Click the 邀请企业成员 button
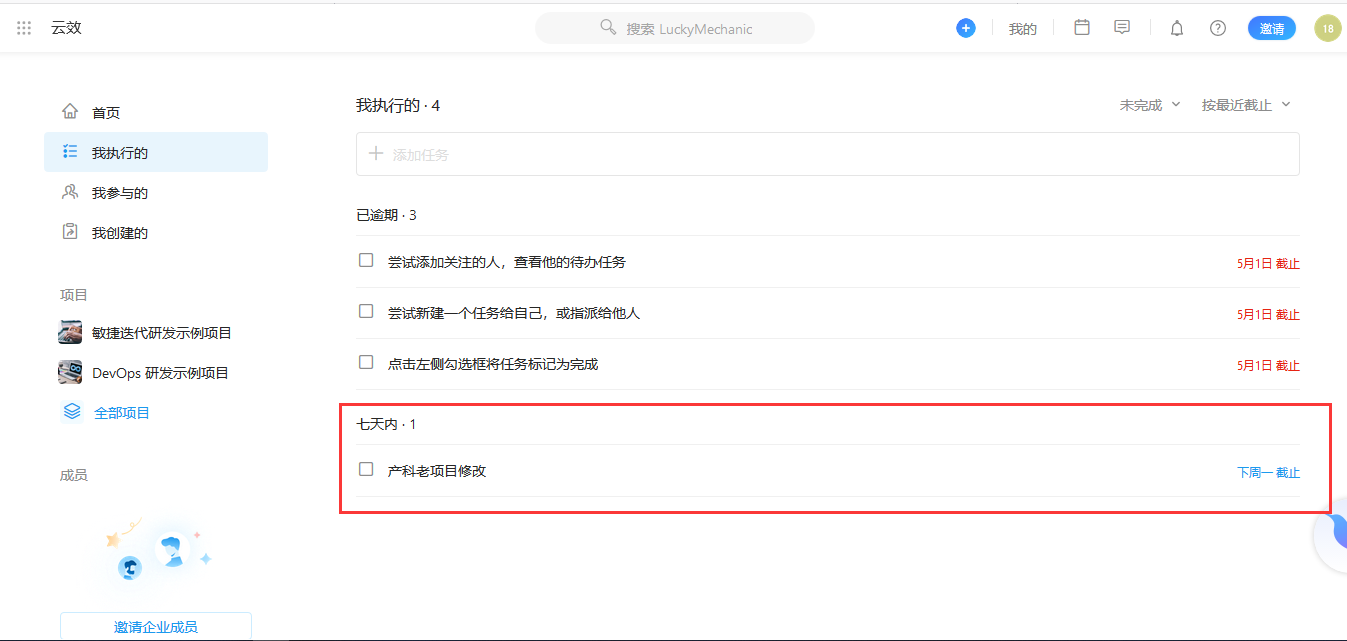This screenshot has width=1347, height=641. (155, 626)
